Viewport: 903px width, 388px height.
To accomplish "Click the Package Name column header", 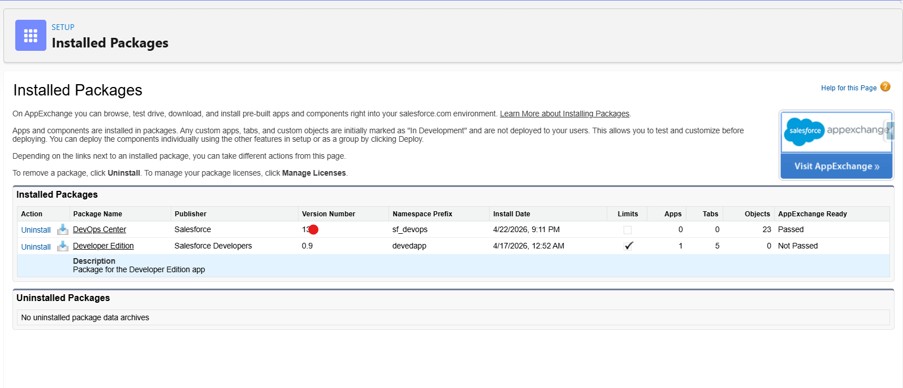I will [x=97, y=214].
